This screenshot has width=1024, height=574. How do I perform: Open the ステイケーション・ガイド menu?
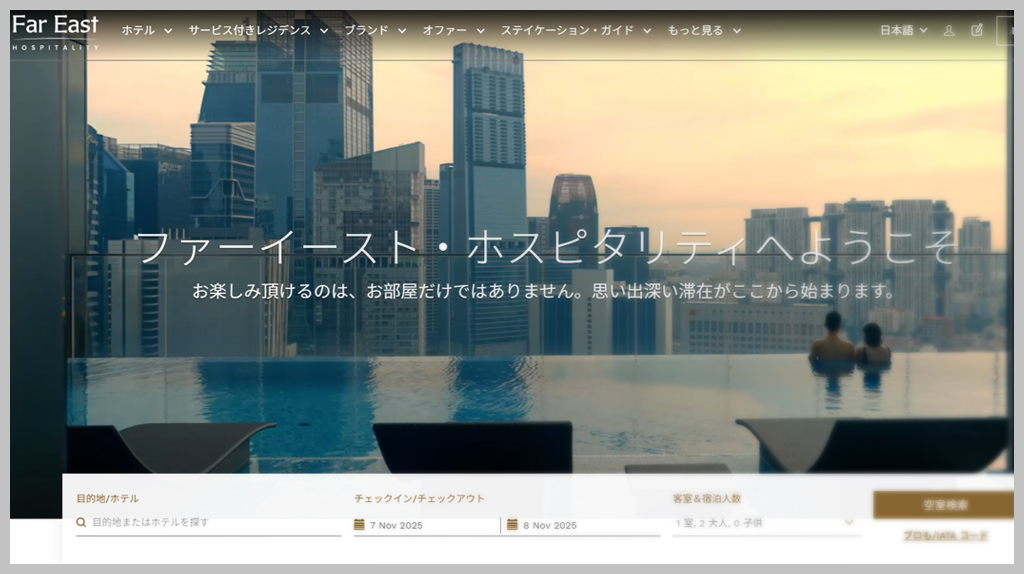point(575,31)
